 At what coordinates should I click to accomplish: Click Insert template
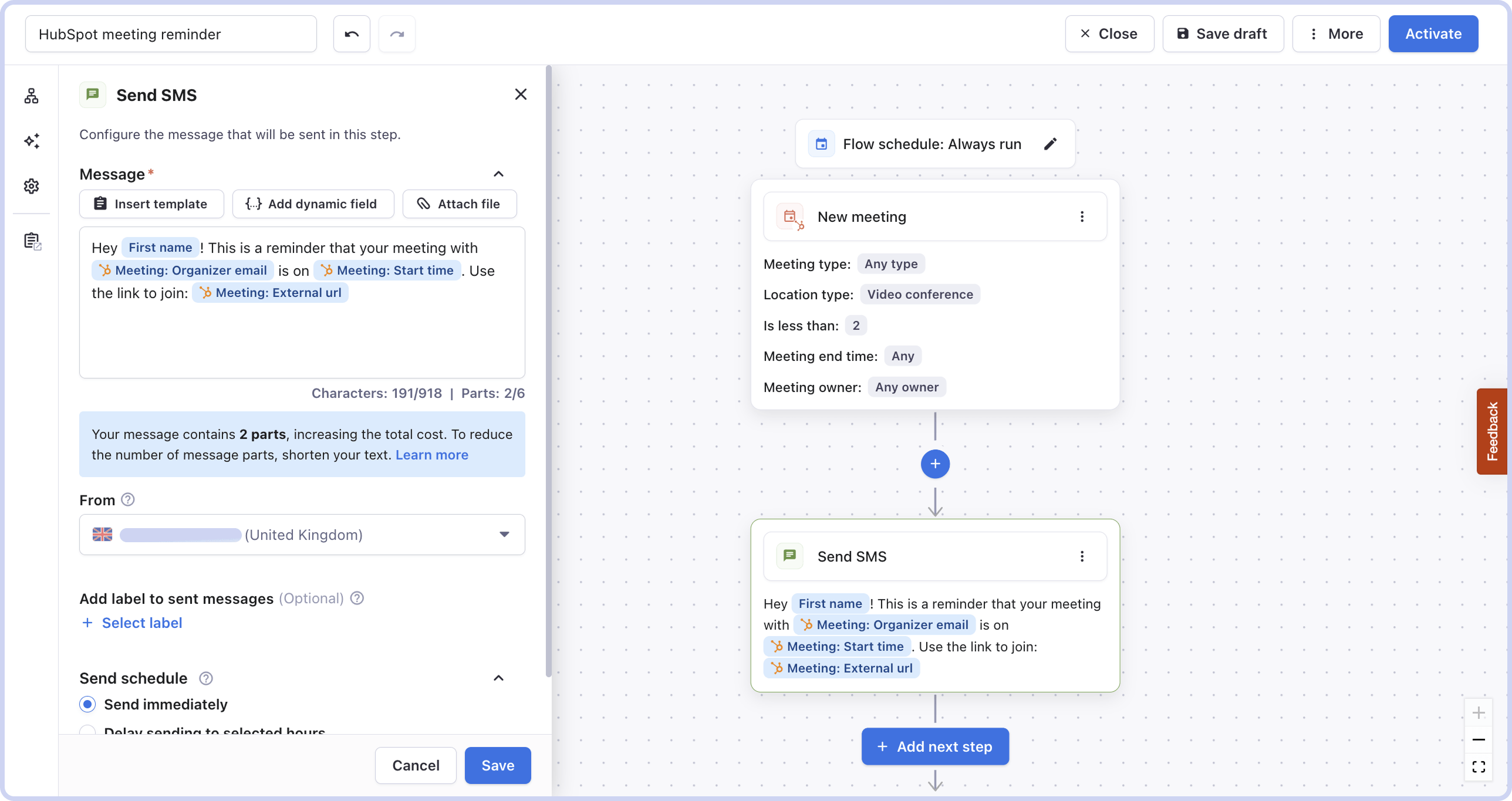coord(151,204)
